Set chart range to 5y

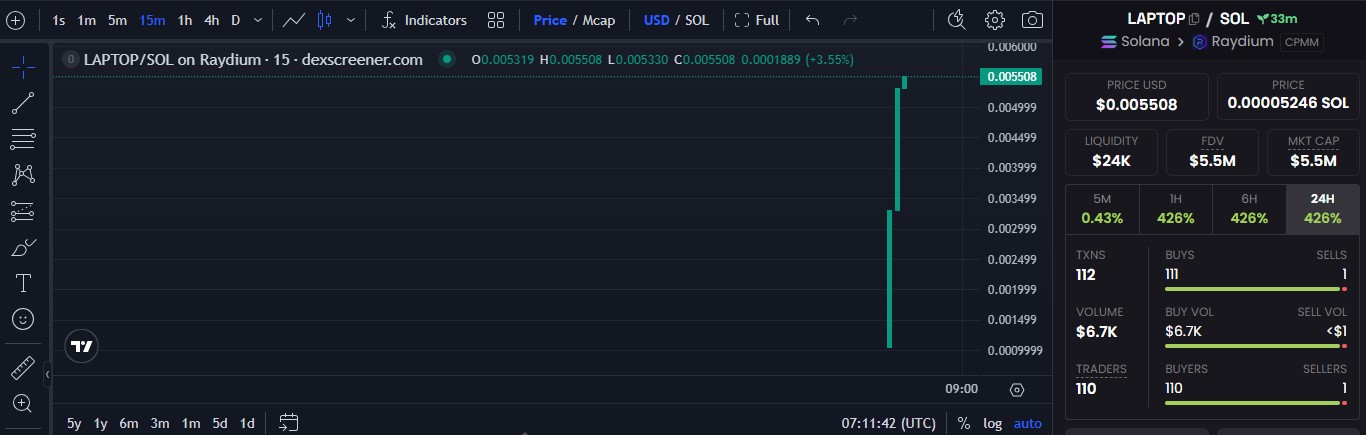point(74,423)
